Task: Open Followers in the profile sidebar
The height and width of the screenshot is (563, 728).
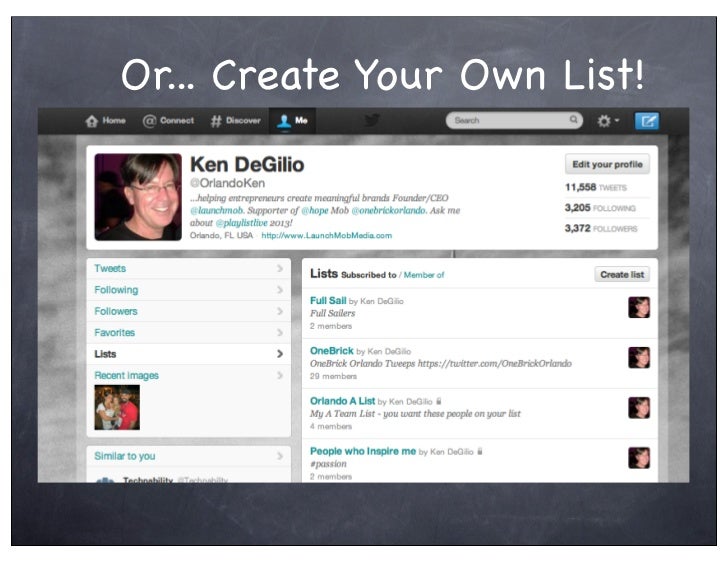Action: point(188,311)
